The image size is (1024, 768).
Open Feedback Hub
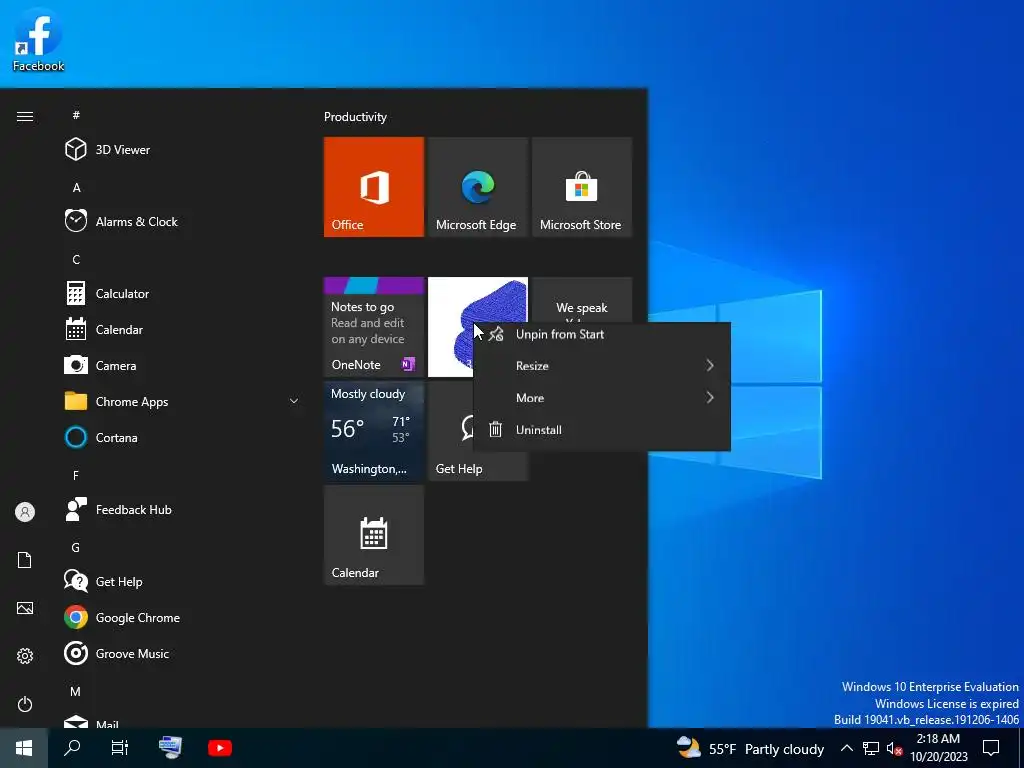click(133, 509)
